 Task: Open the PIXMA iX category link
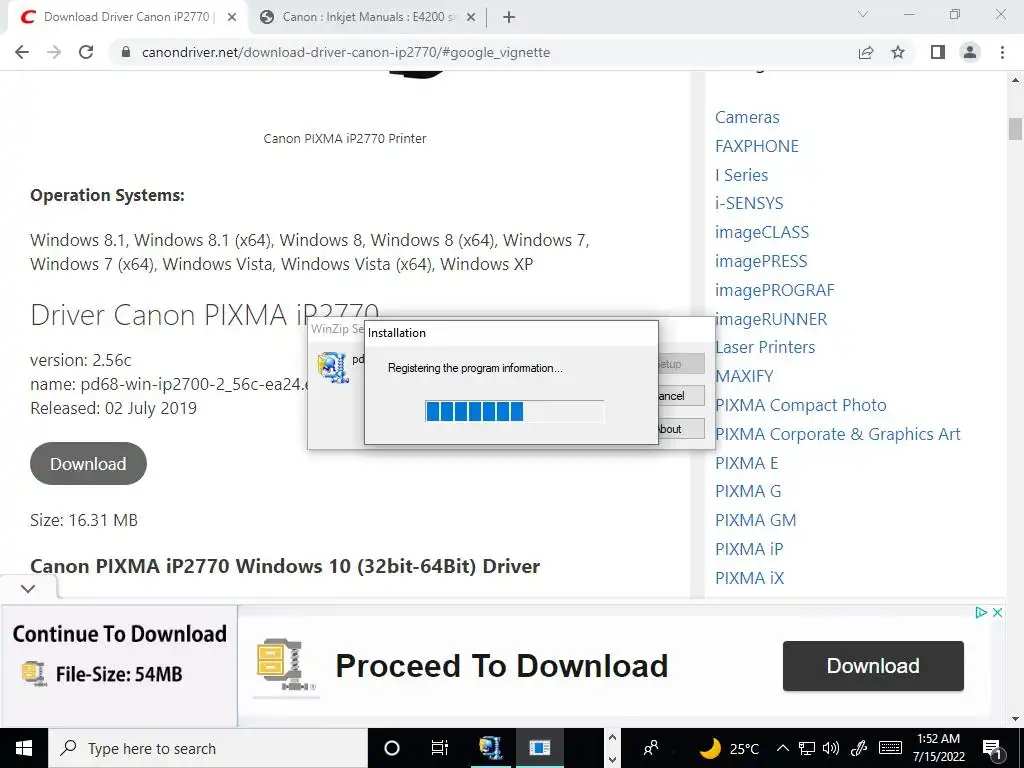(750, 578)
